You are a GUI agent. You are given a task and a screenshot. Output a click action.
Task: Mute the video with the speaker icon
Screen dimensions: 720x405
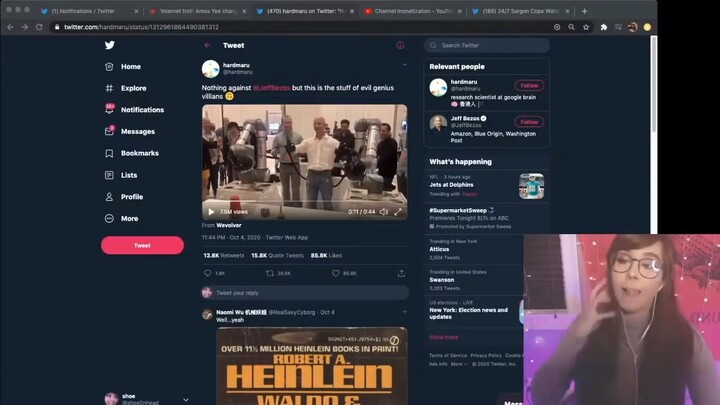[384, 212]
